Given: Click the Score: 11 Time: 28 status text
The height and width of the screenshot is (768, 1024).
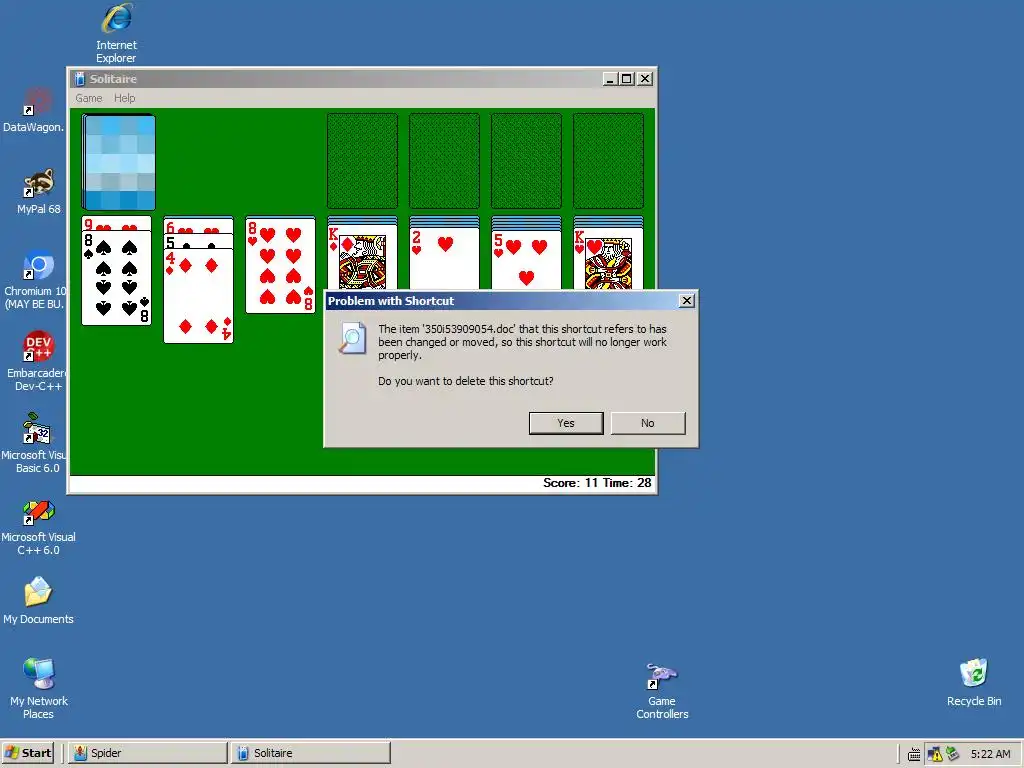Looking at the screenshot, I should click(597, 483).
